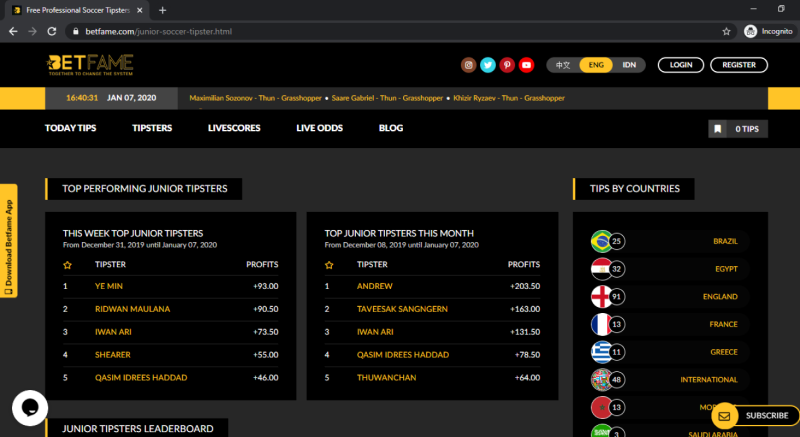Open the BLOG page
Screen dimensions: 800x437
click(391, 128)
